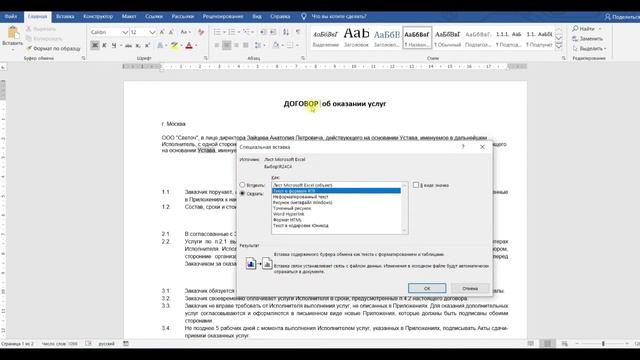Viewport: 640px width, 360px height.
Task: Click the sort icon in the Paragraph group
Action: point(286,32)
